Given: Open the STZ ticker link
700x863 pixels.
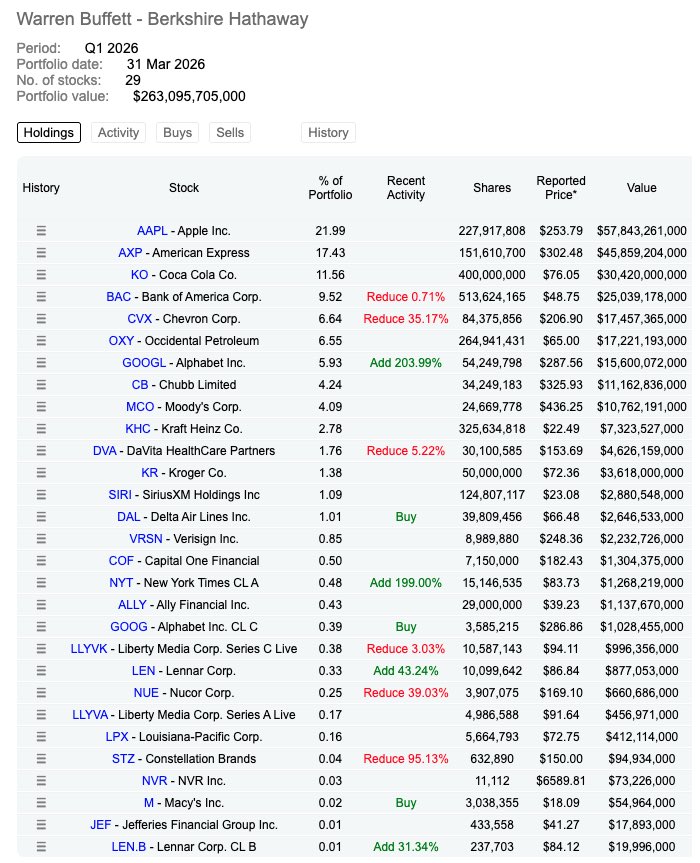Looking at the screenshot, I should tap(123, 759).
